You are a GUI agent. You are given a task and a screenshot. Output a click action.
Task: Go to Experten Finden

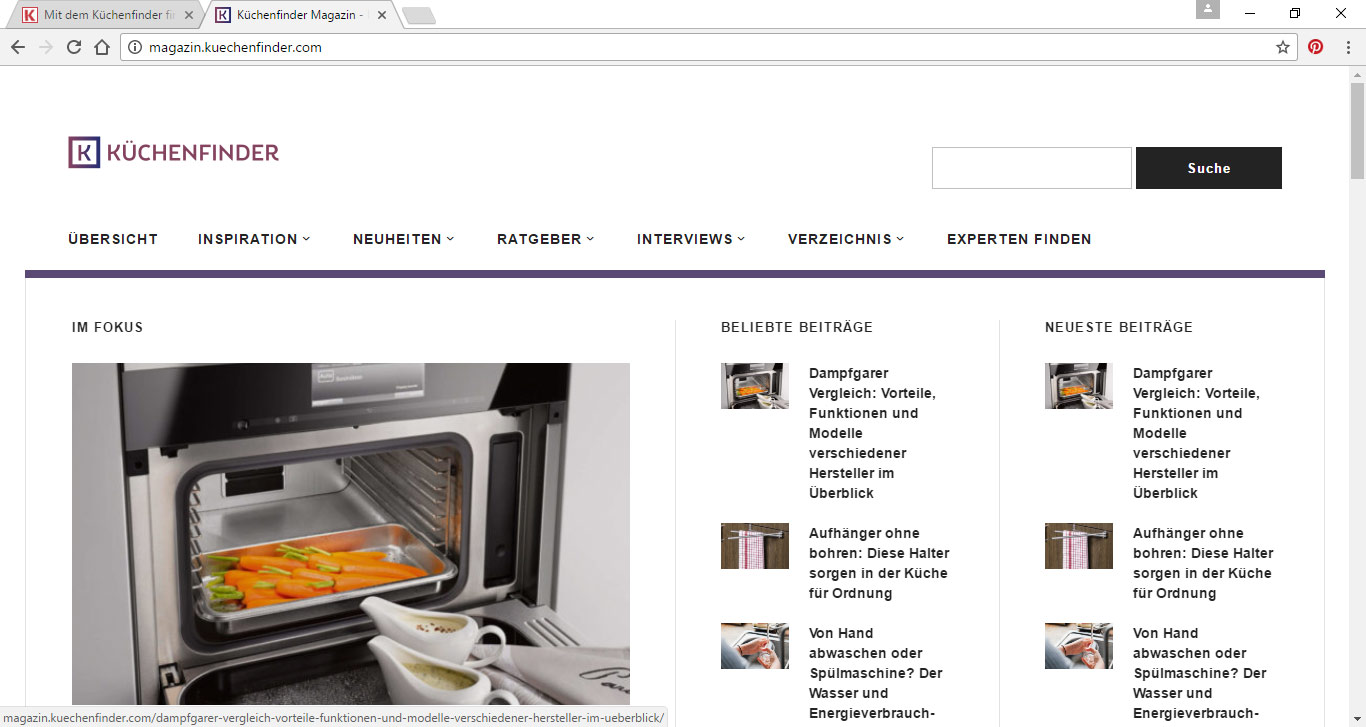(1019, 239)
